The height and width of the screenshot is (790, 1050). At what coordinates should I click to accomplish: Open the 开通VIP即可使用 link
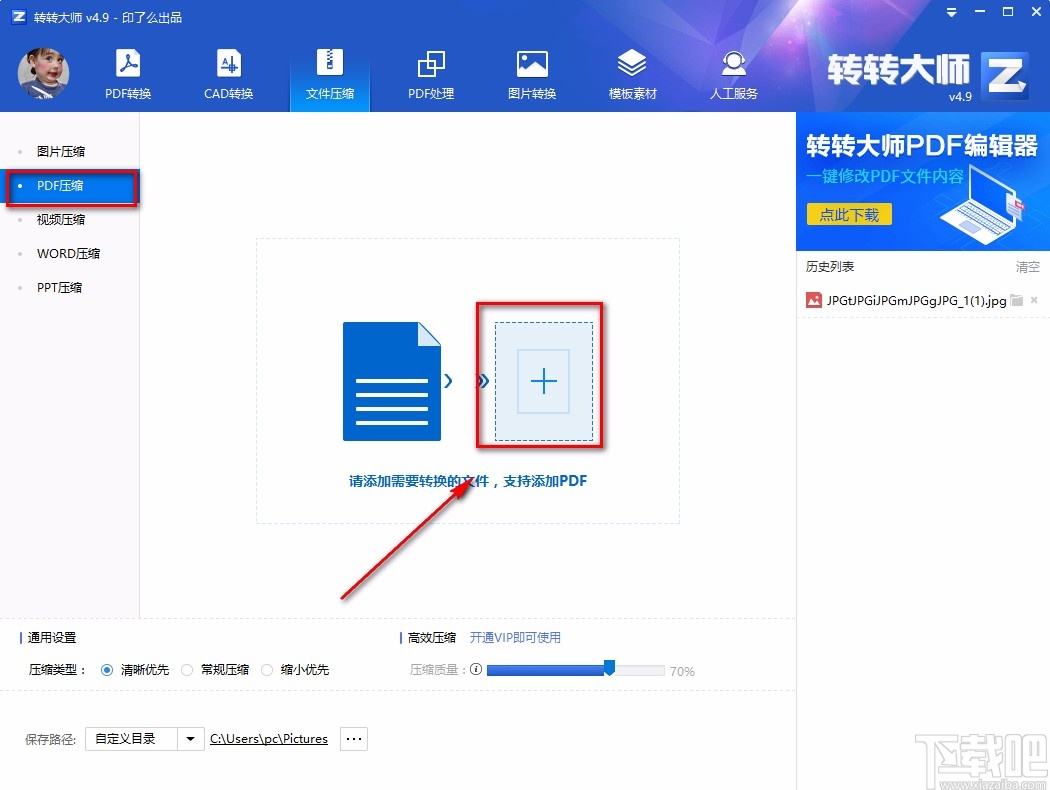coord(517,637)
